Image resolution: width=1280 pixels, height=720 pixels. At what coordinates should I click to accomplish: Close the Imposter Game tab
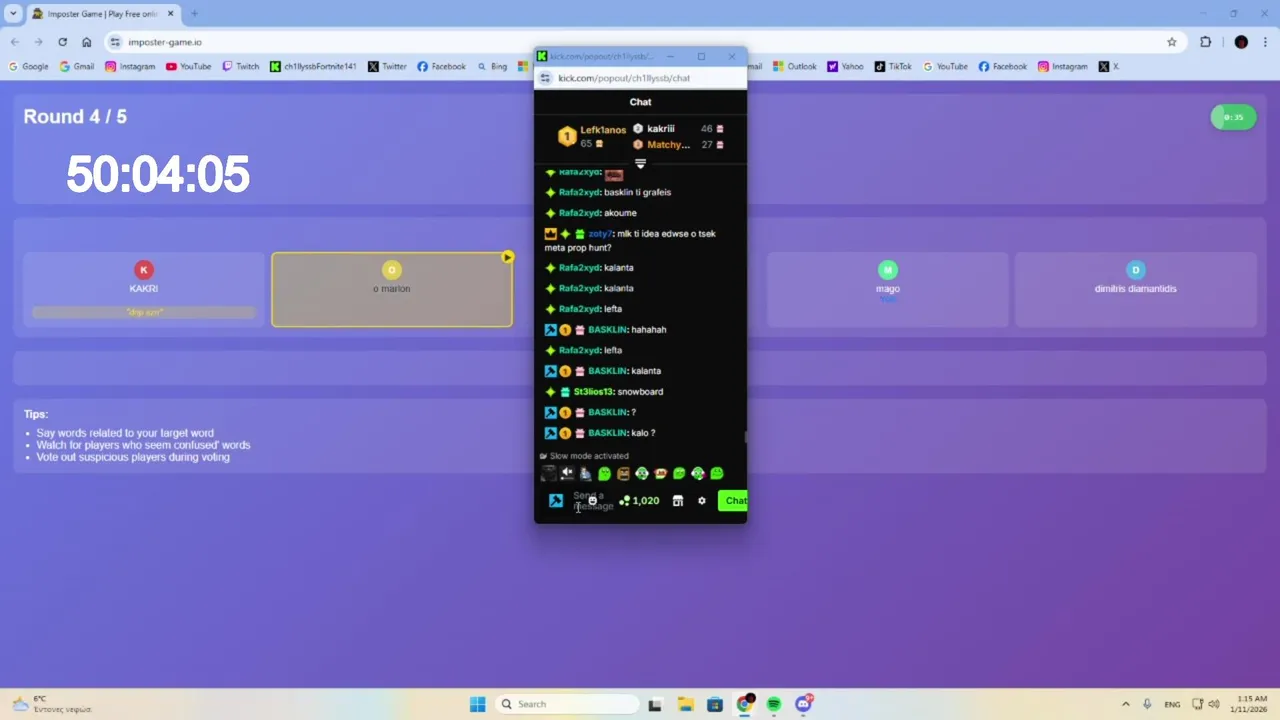(x=169, y=14)
